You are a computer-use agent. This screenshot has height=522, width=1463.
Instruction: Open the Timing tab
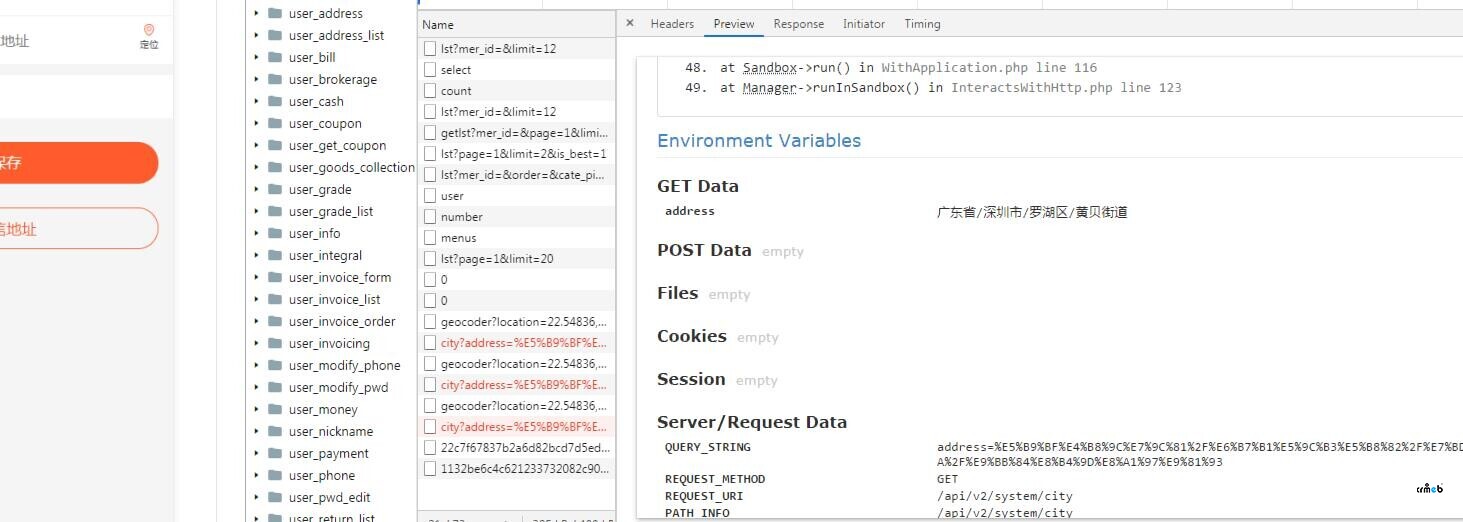922,24
